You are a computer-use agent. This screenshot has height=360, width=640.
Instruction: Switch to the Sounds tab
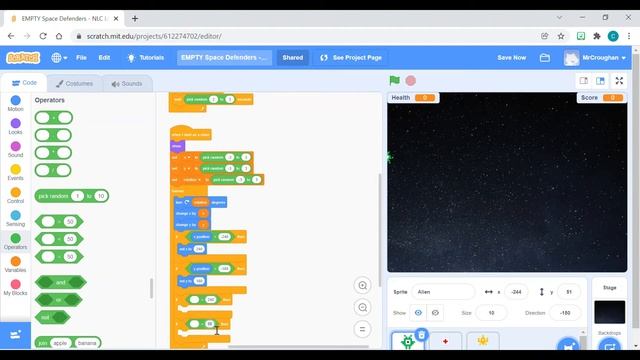127,84
